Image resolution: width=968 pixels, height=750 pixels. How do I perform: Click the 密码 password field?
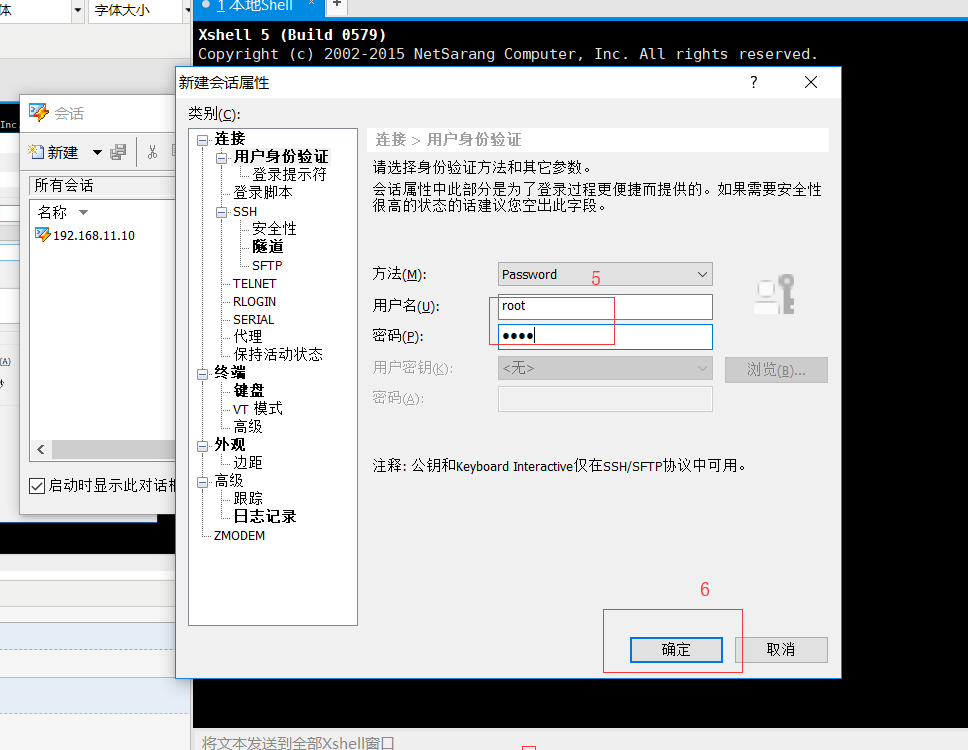pyautogui.click(x=605, y=336)
